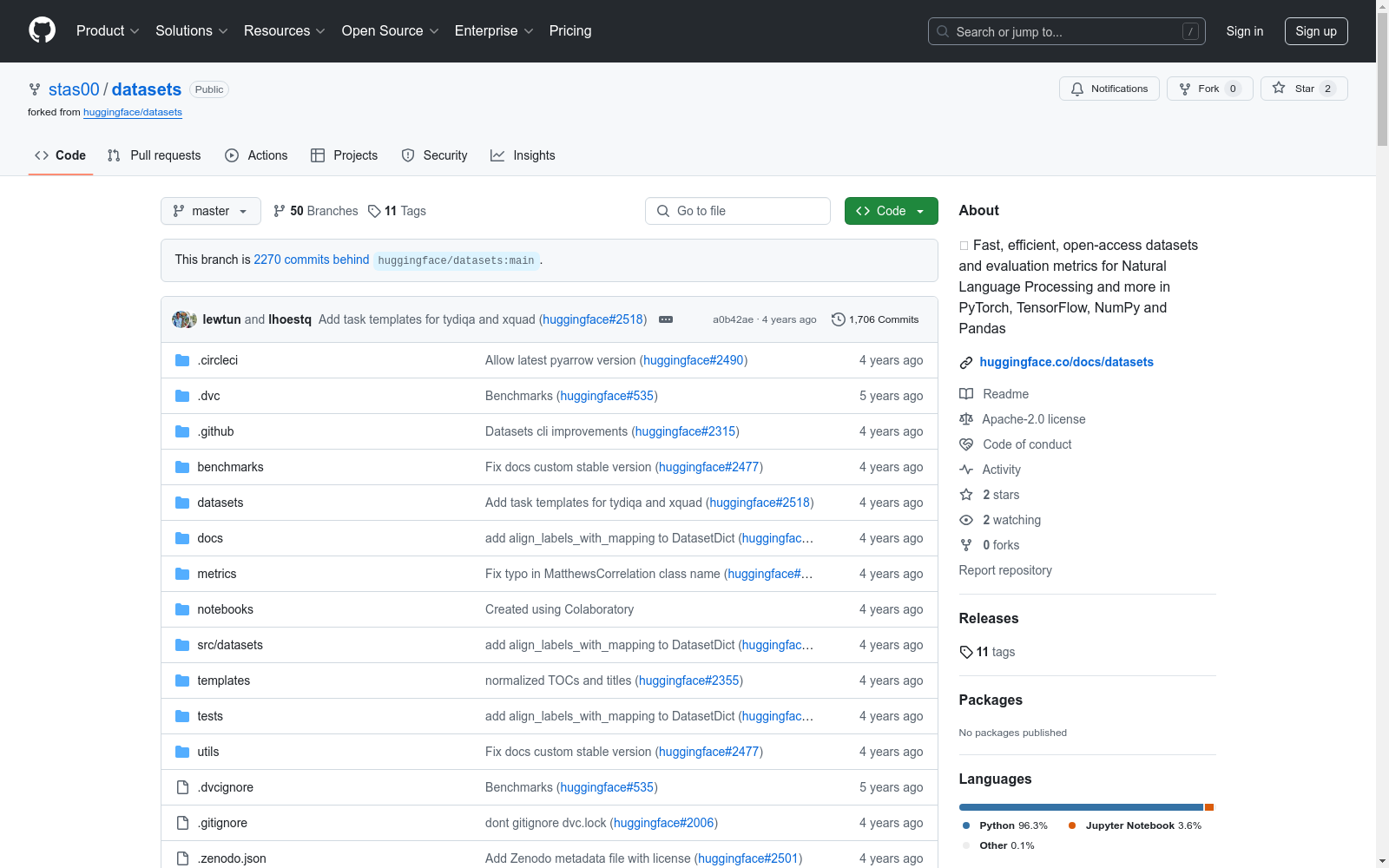The width and height of the screenshot is (1389, 868).
Task: Click the .circleci folder icon
Action: (x=182, y=360)
